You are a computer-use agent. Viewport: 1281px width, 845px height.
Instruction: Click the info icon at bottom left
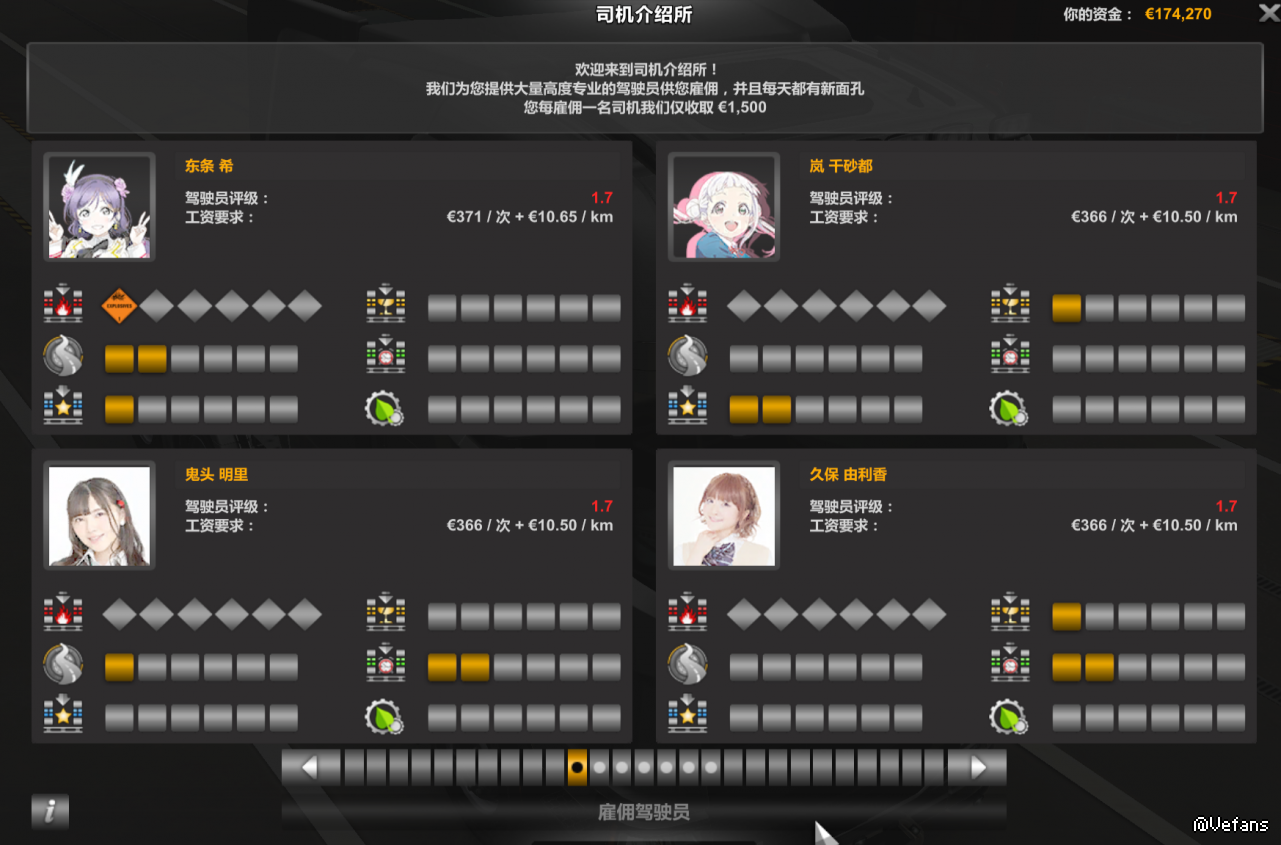point(50,811)
